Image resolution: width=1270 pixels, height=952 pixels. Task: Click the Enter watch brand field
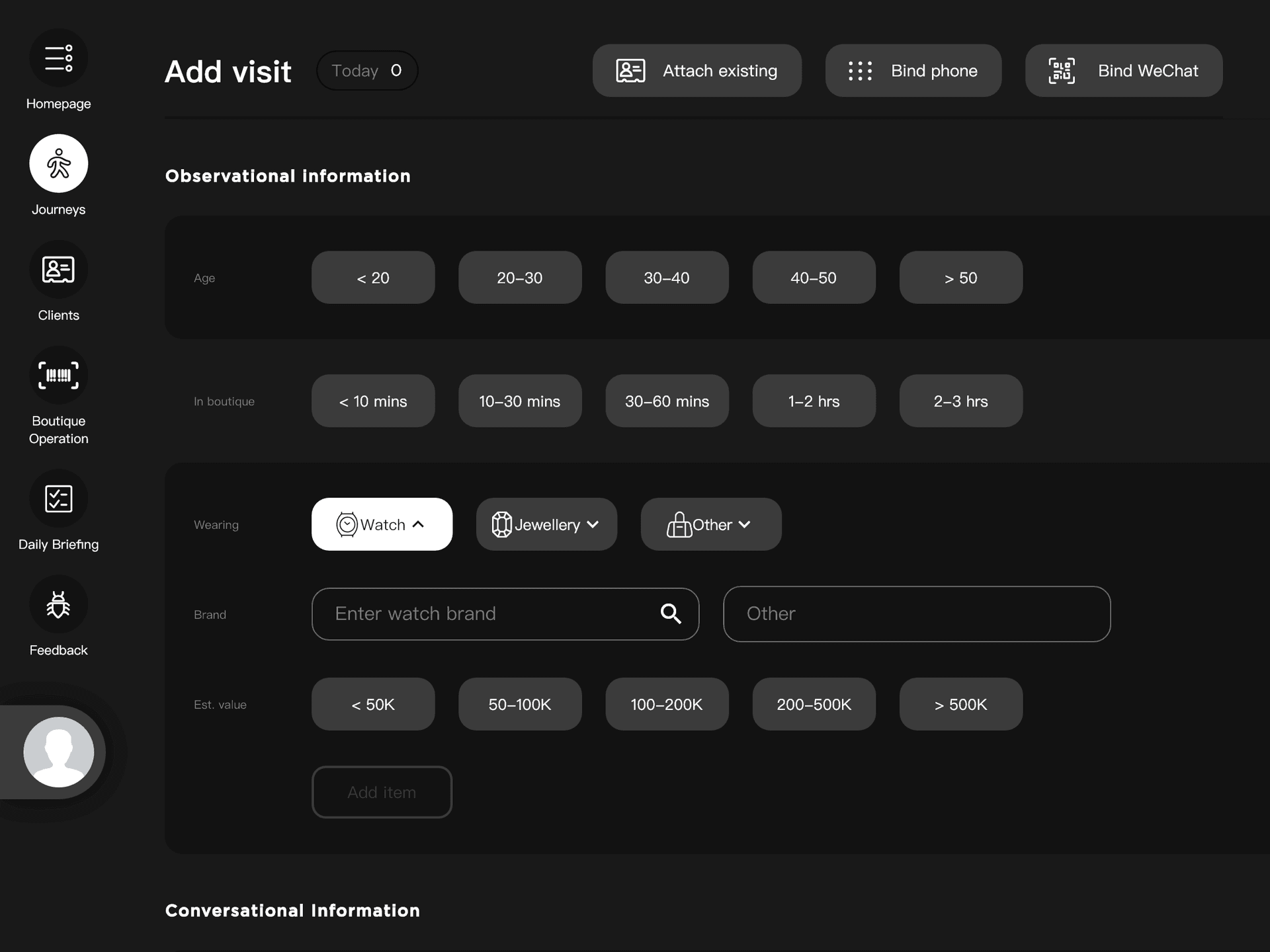pos(489,614)
